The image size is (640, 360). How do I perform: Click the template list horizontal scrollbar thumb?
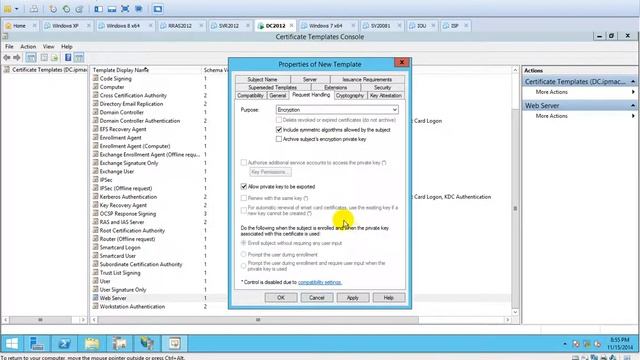point(258,320)
